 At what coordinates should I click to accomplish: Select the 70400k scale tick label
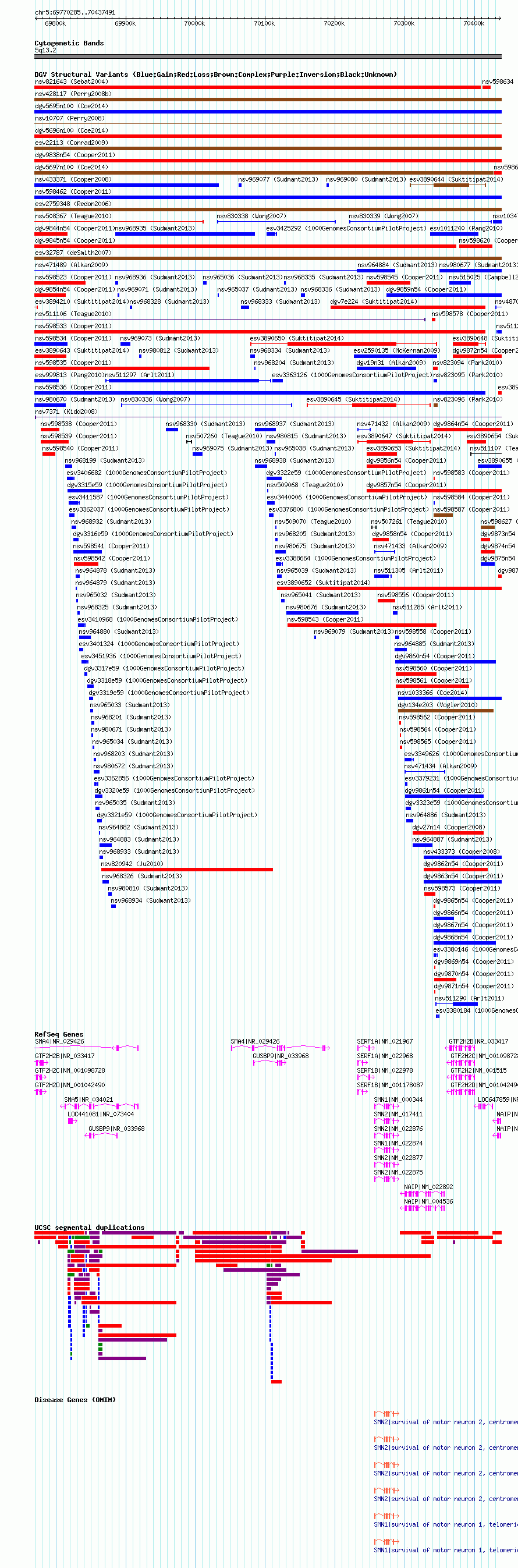point(474,24)
